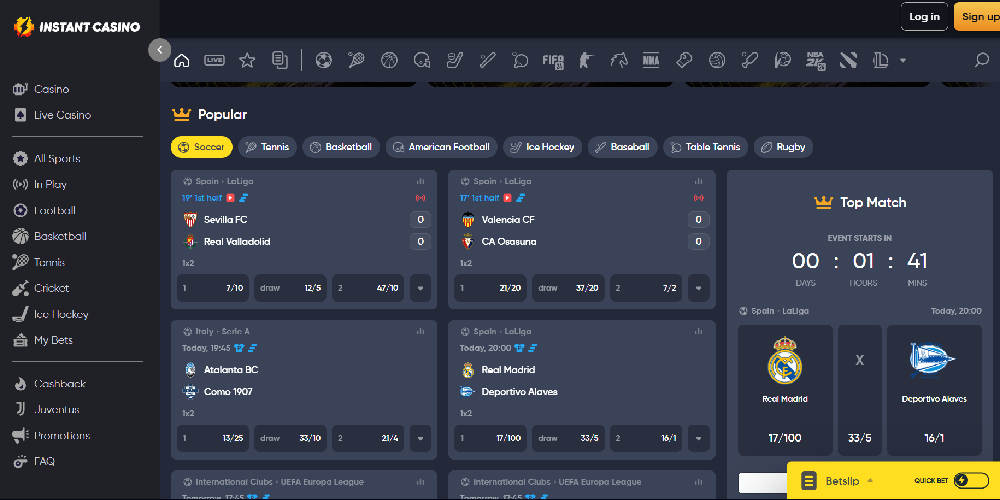Click the Log in button

[x=924, y=16]
